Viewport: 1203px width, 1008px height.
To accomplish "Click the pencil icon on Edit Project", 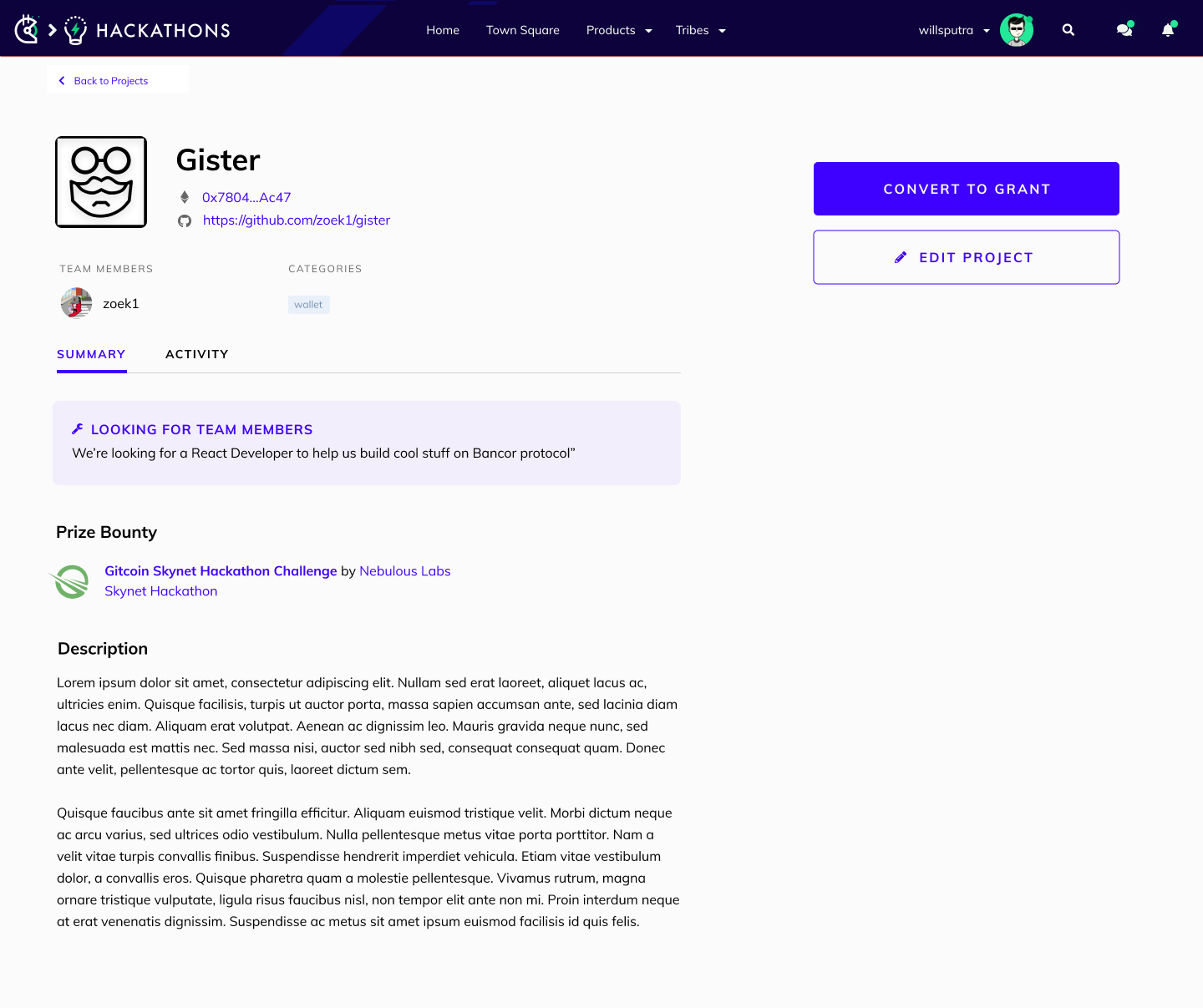I will point(901,257).
